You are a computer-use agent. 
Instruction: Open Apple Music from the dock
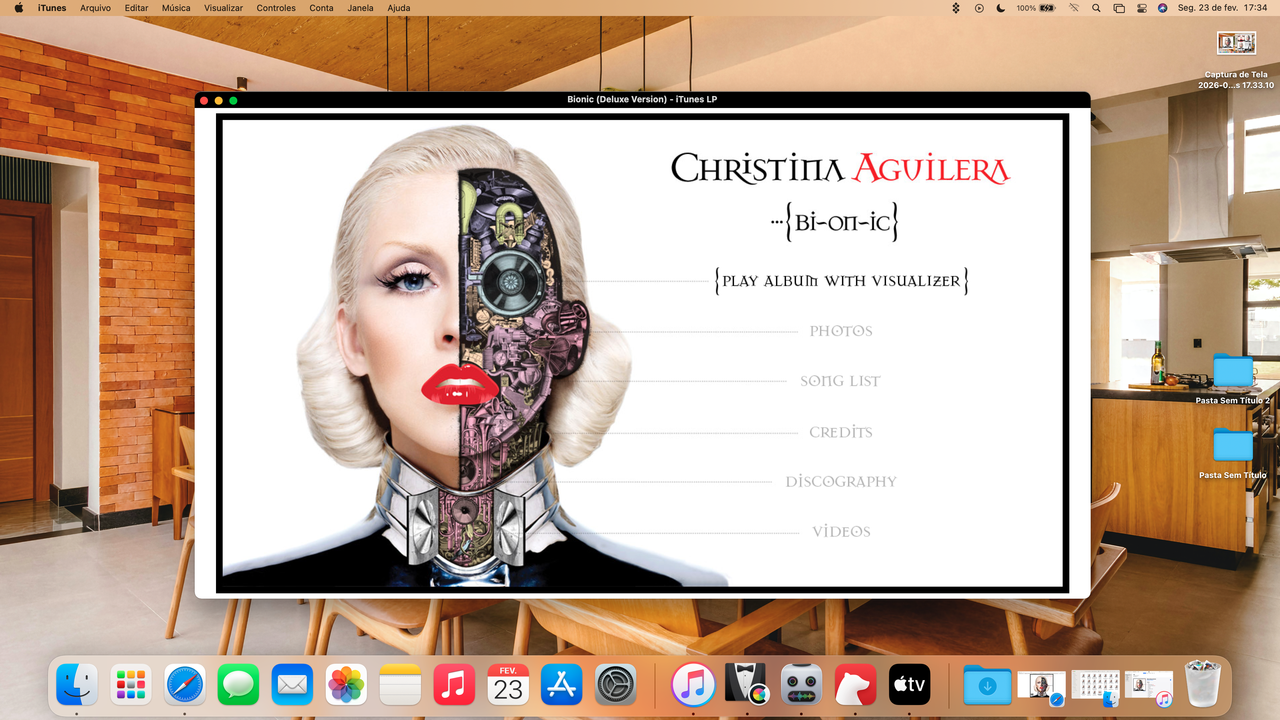click(x=454, y=685)
